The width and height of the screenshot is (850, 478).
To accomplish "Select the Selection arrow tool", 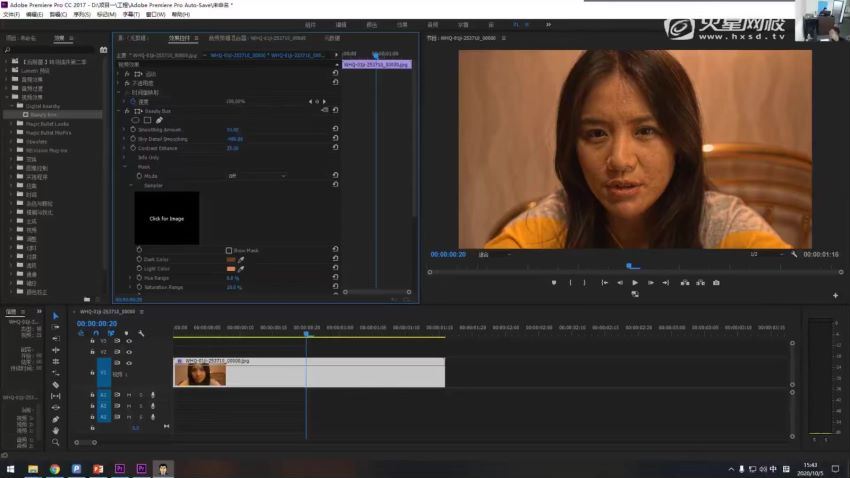I will [x=55, y=316].
